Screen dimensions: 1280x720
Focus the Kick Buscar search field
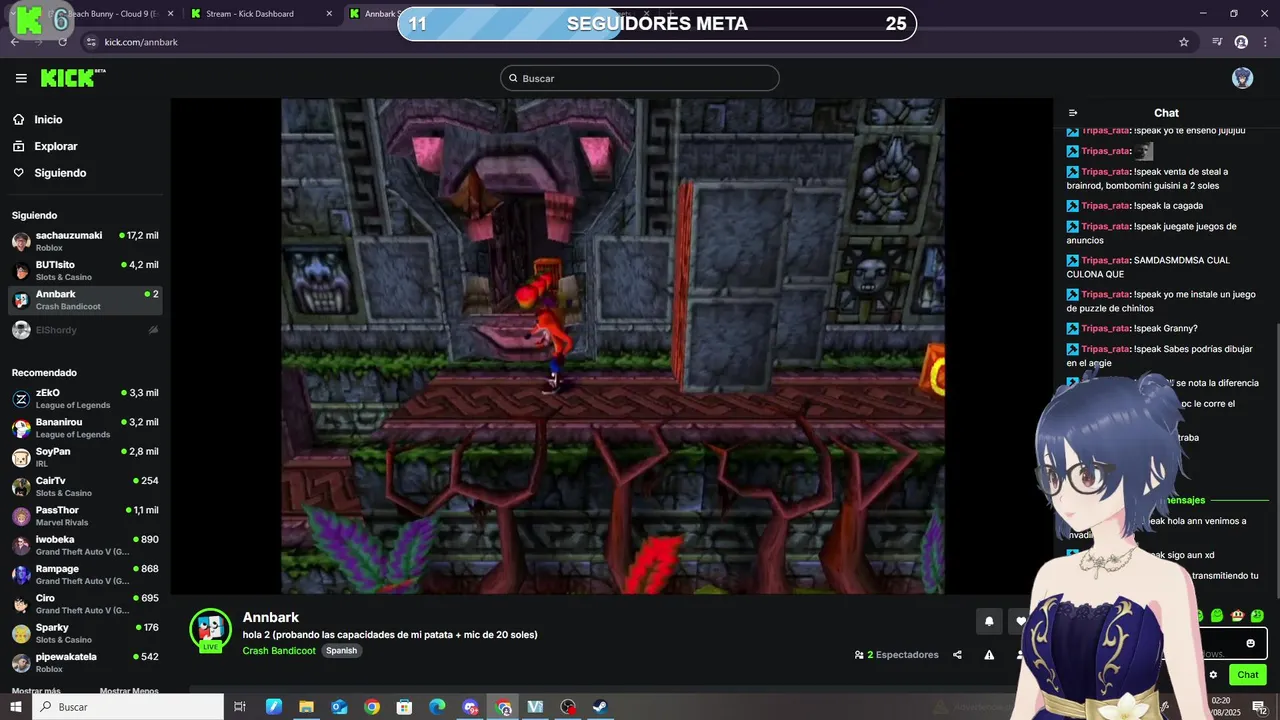tap(640, 78)
